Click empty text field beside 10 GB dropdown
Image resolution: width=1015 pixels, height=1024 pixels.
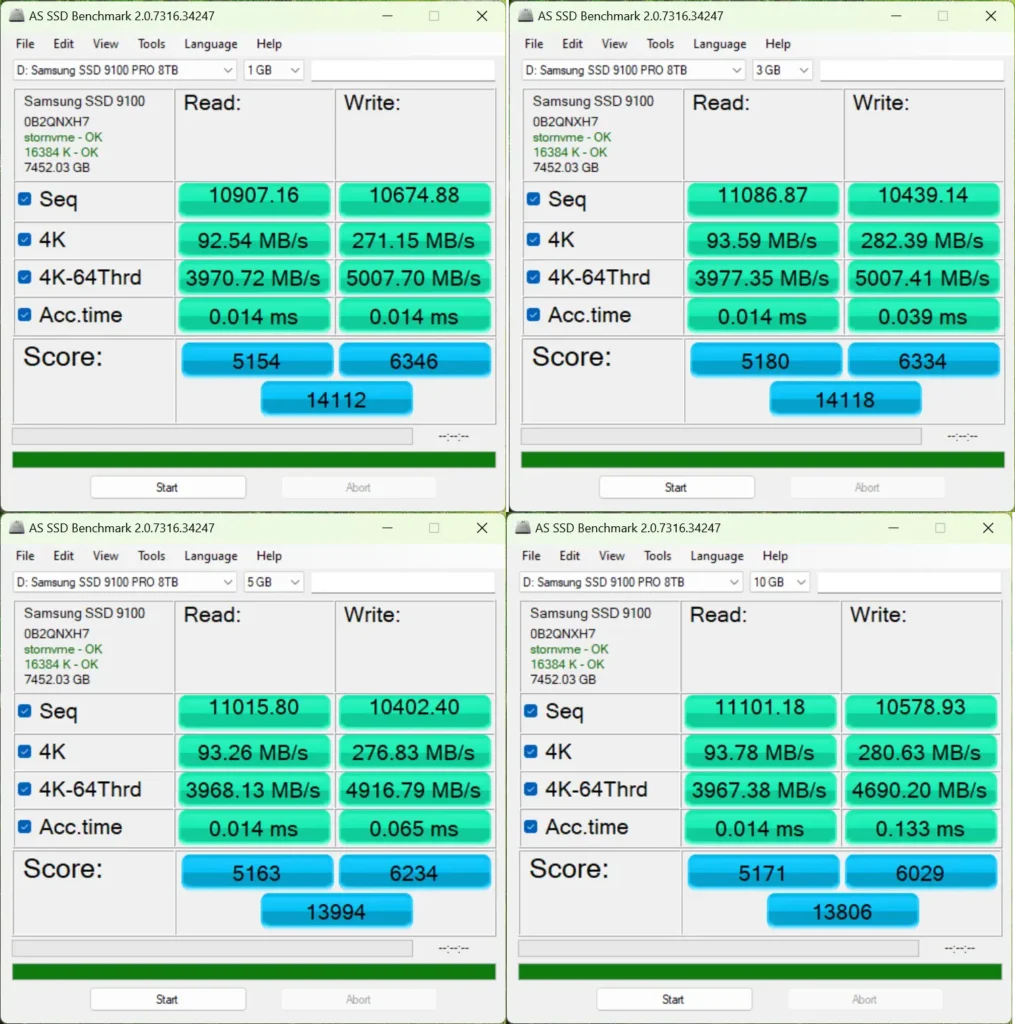[909, 582]
